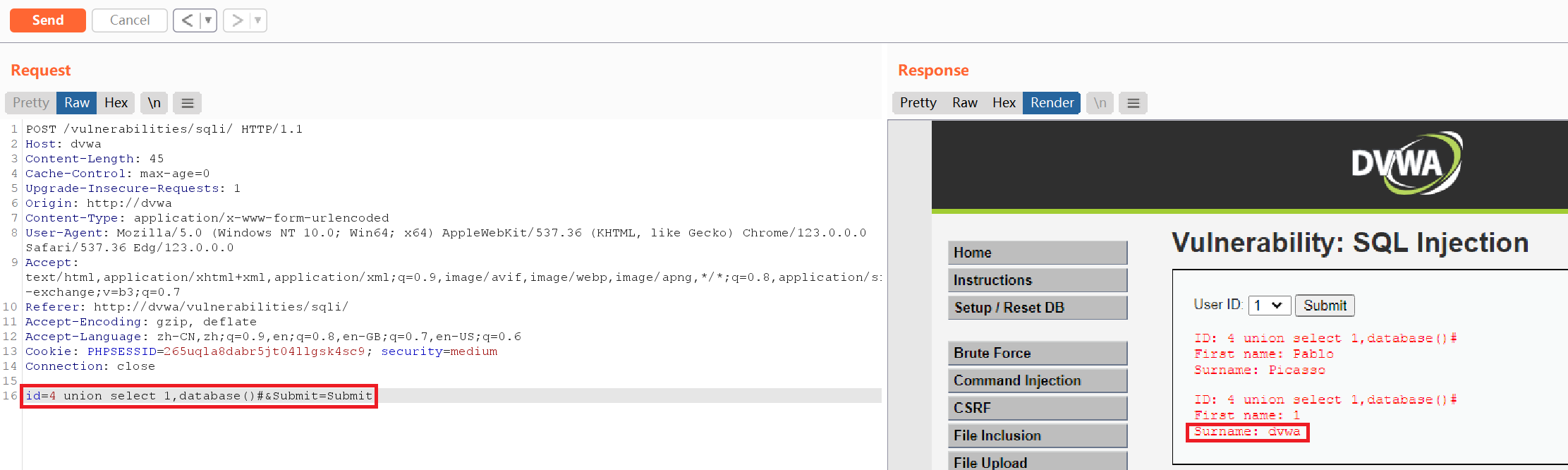Open Brute Force in DVWA sidebar

click(1038, 353)
